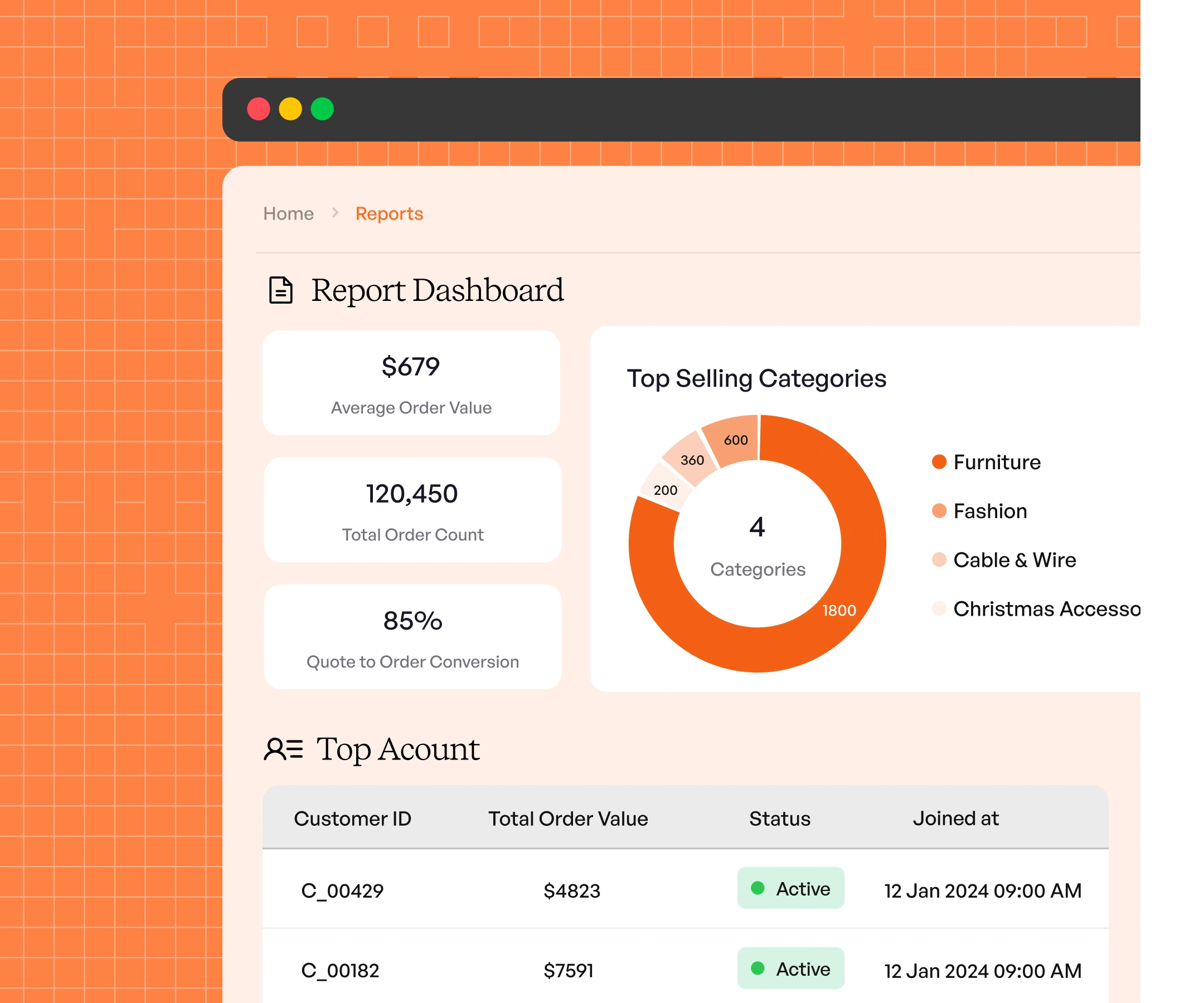Sort by the Total Order Value header

pyautogui.click(x=567, y=819)
